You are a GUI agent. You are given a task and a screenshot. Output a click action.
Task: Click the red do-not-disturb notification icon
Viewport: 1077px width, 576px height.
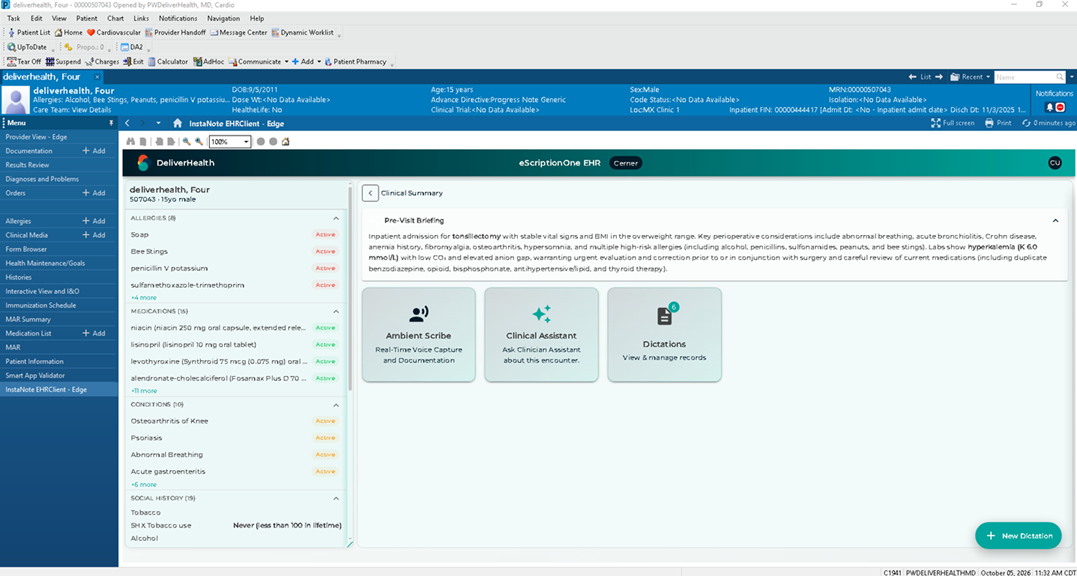[1060, 108]
